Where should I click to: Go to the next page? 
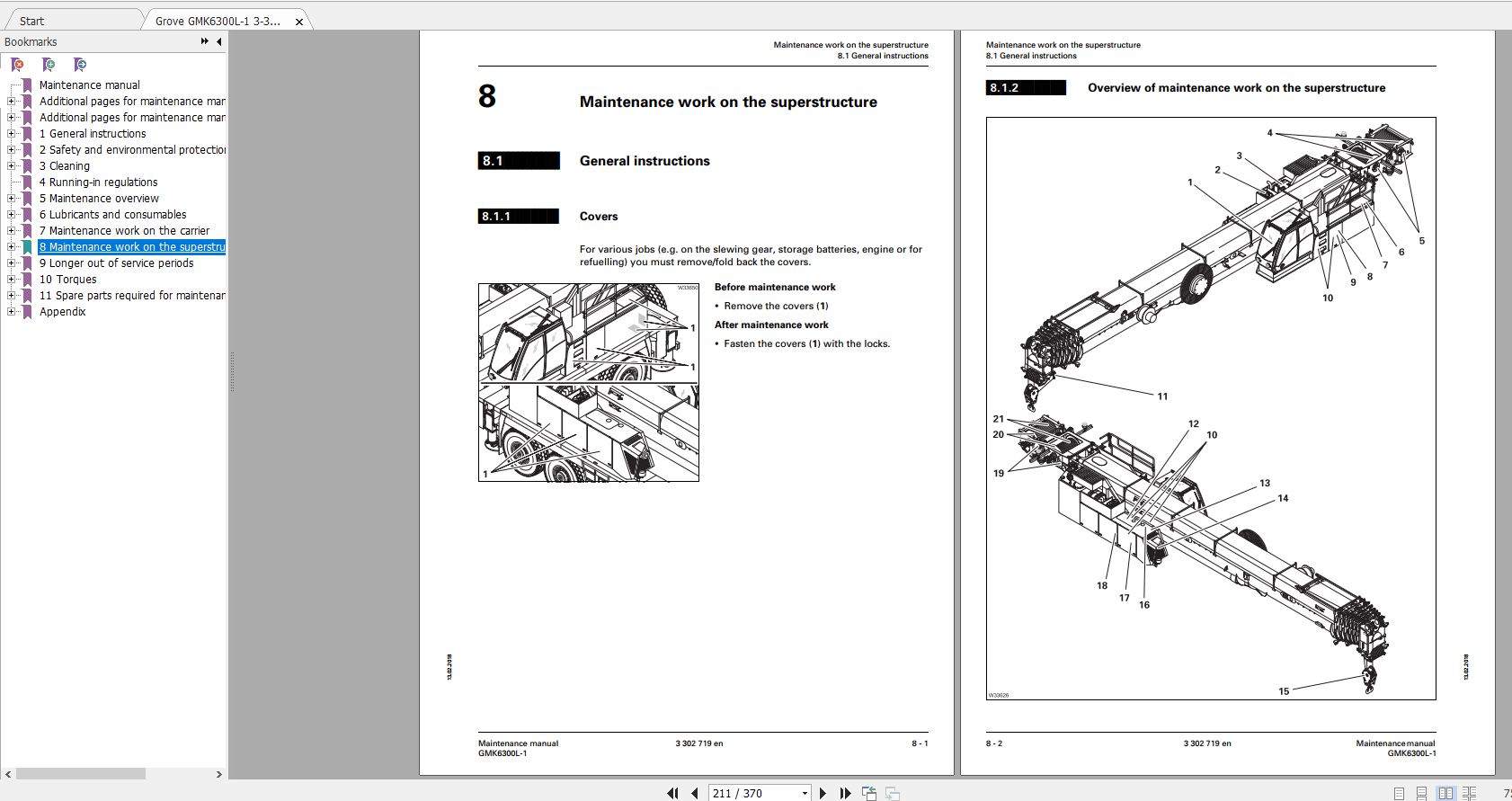(x=823, y=793)
